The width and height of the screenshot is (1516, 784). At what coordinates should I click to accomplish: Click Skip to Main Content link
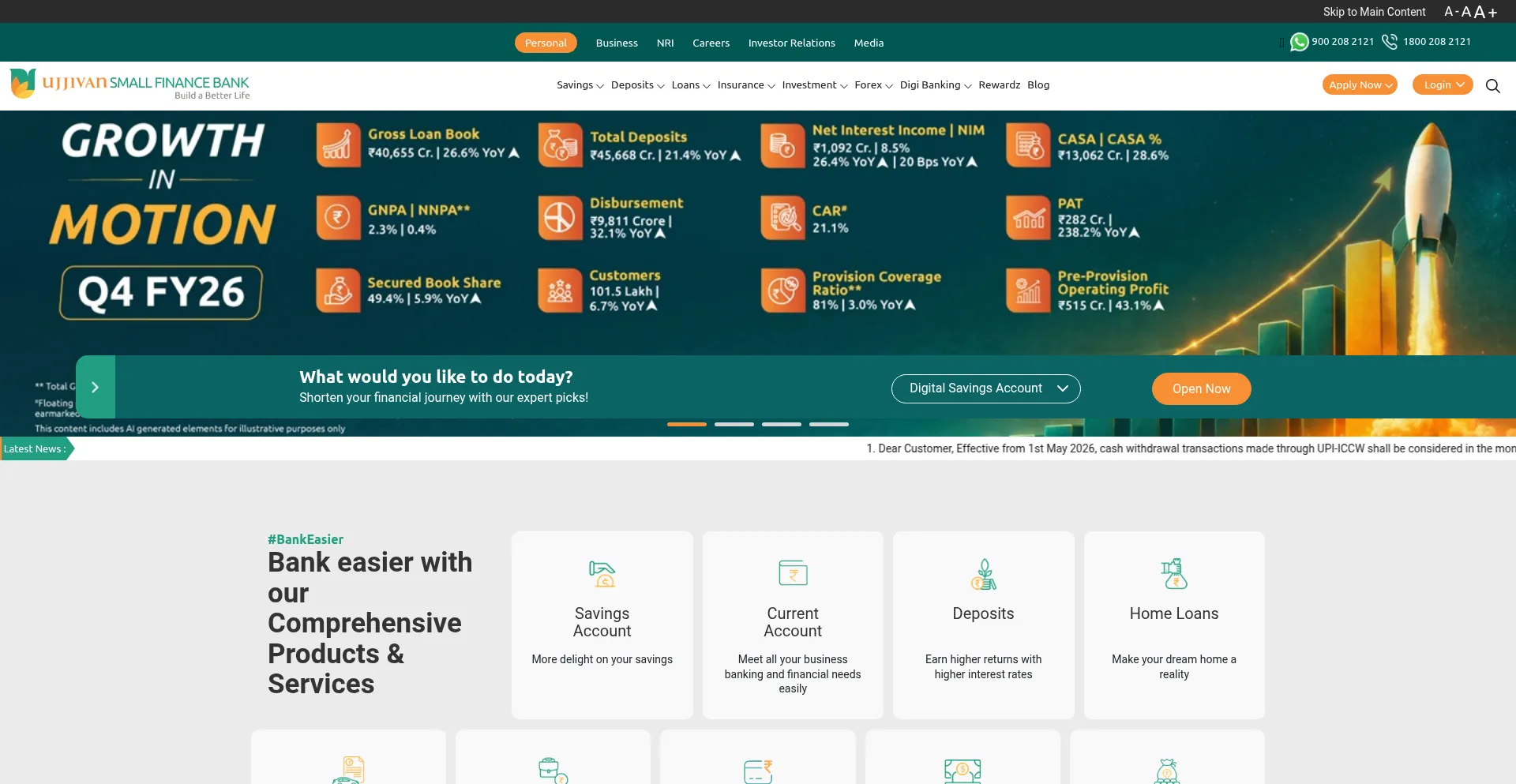coord(1375,12)
